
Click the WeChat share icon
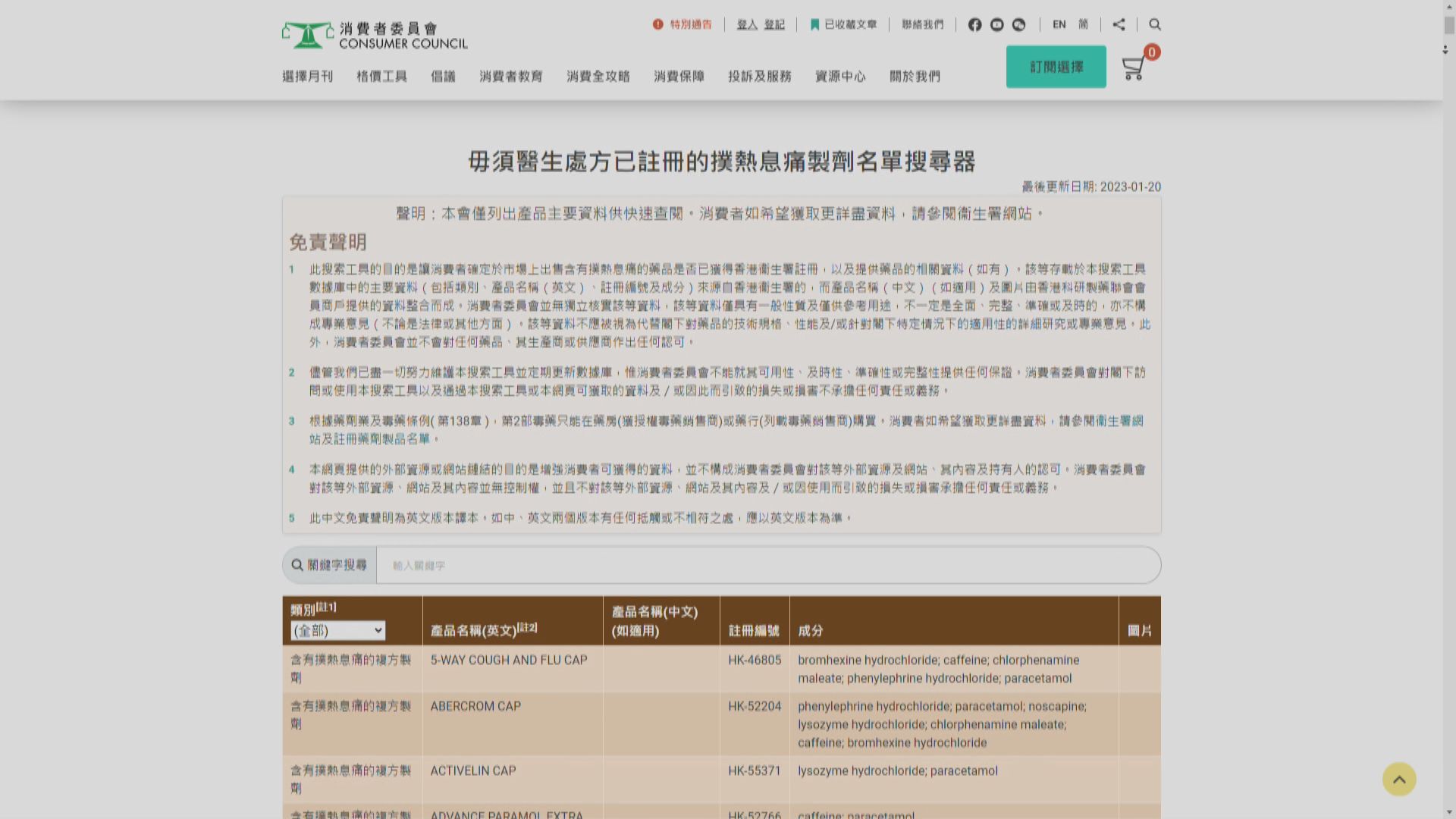[x=1018, y=24]
